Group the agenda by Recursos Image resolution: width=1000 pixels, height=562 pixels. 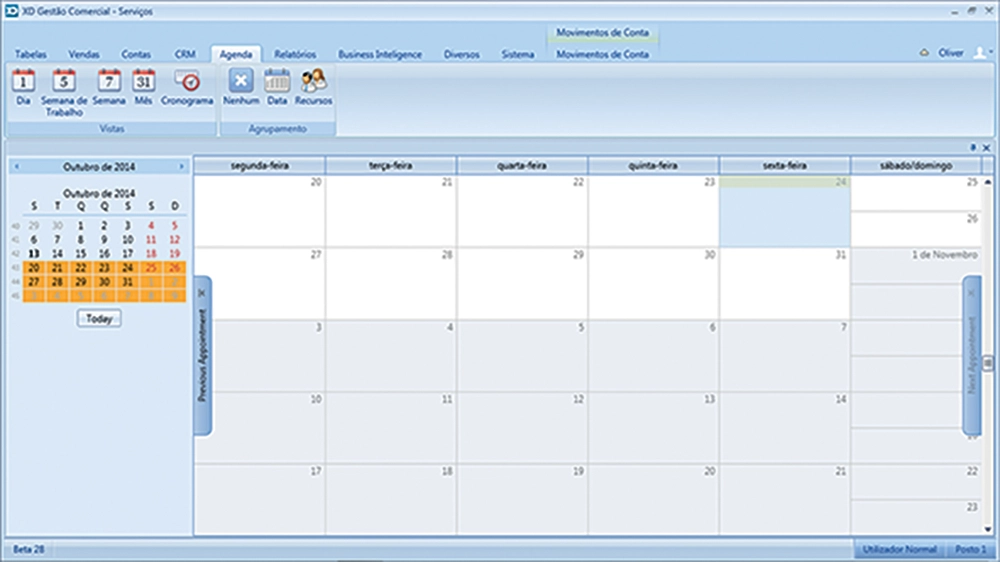pyautogui.click(x=313, y=86)
